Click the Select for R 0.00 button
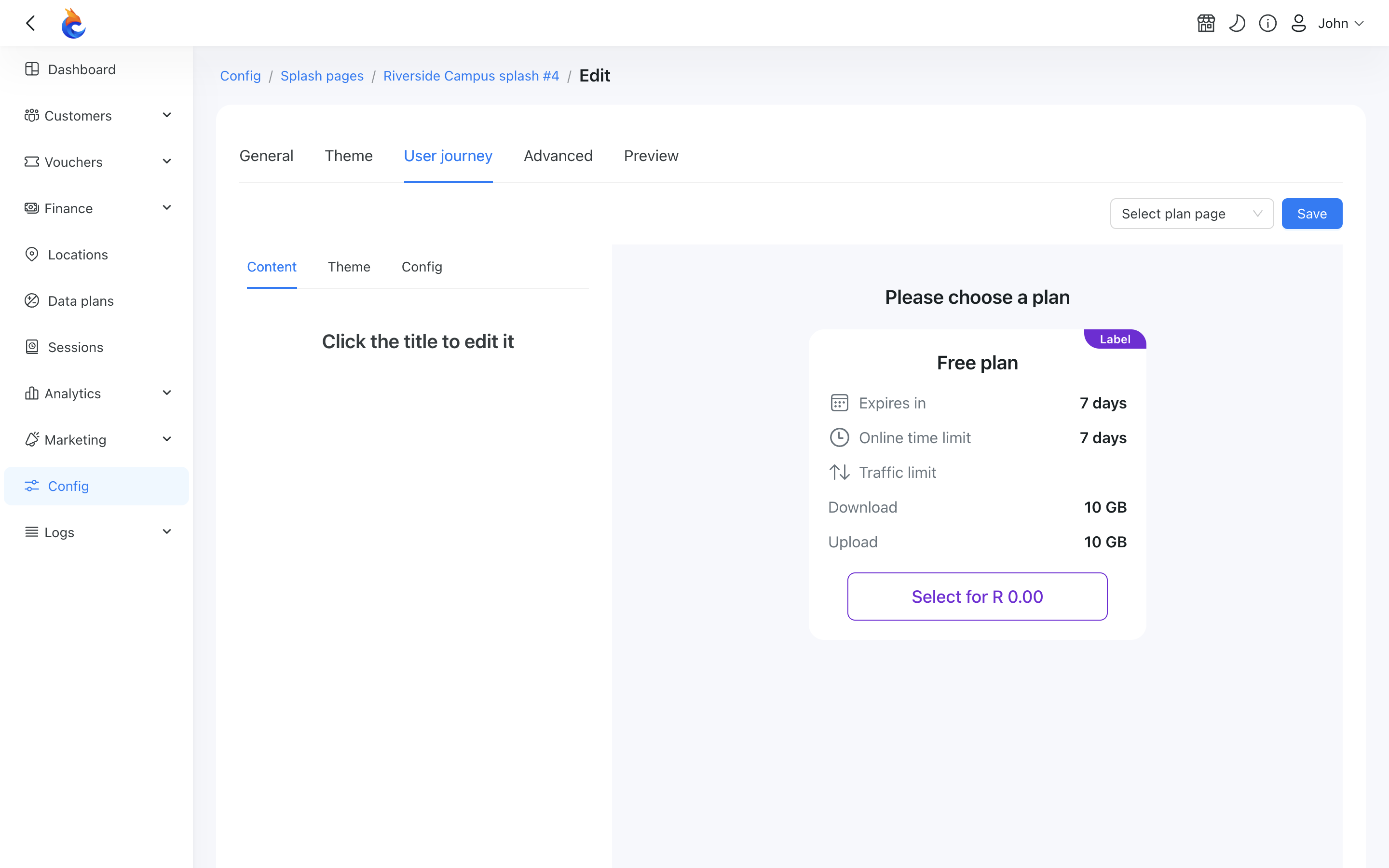 pyautogui.click(x=977, y=597)
